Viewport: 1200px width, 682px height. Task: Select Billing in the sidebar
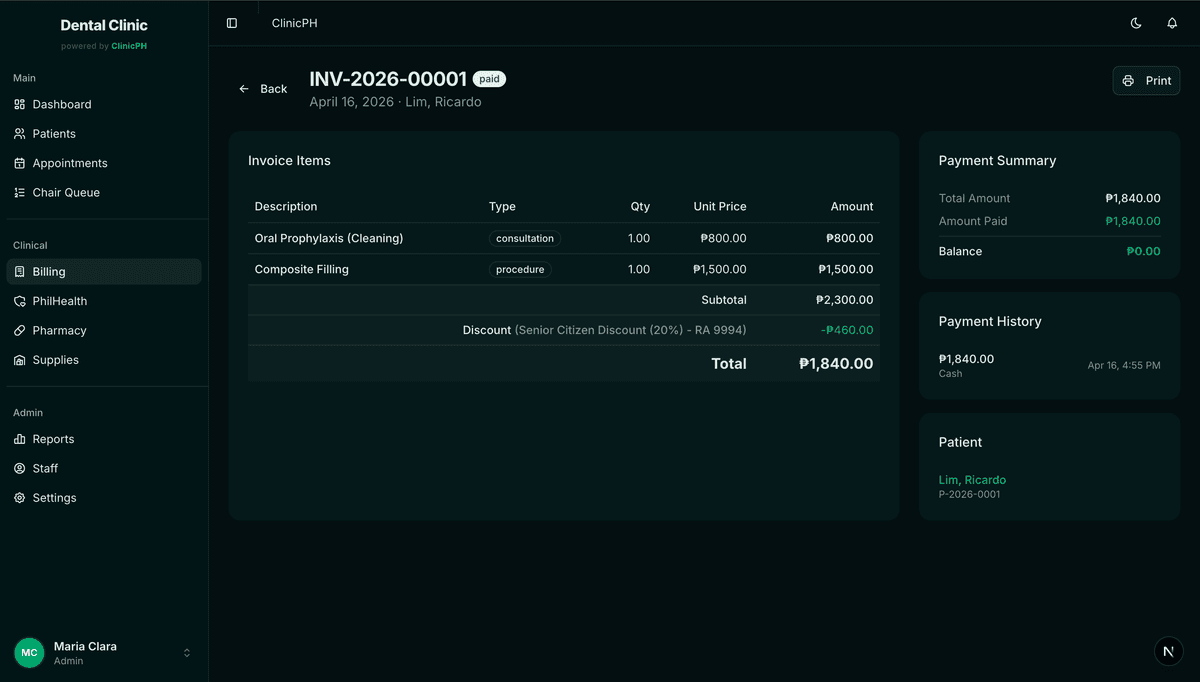(x=49, y=272)
